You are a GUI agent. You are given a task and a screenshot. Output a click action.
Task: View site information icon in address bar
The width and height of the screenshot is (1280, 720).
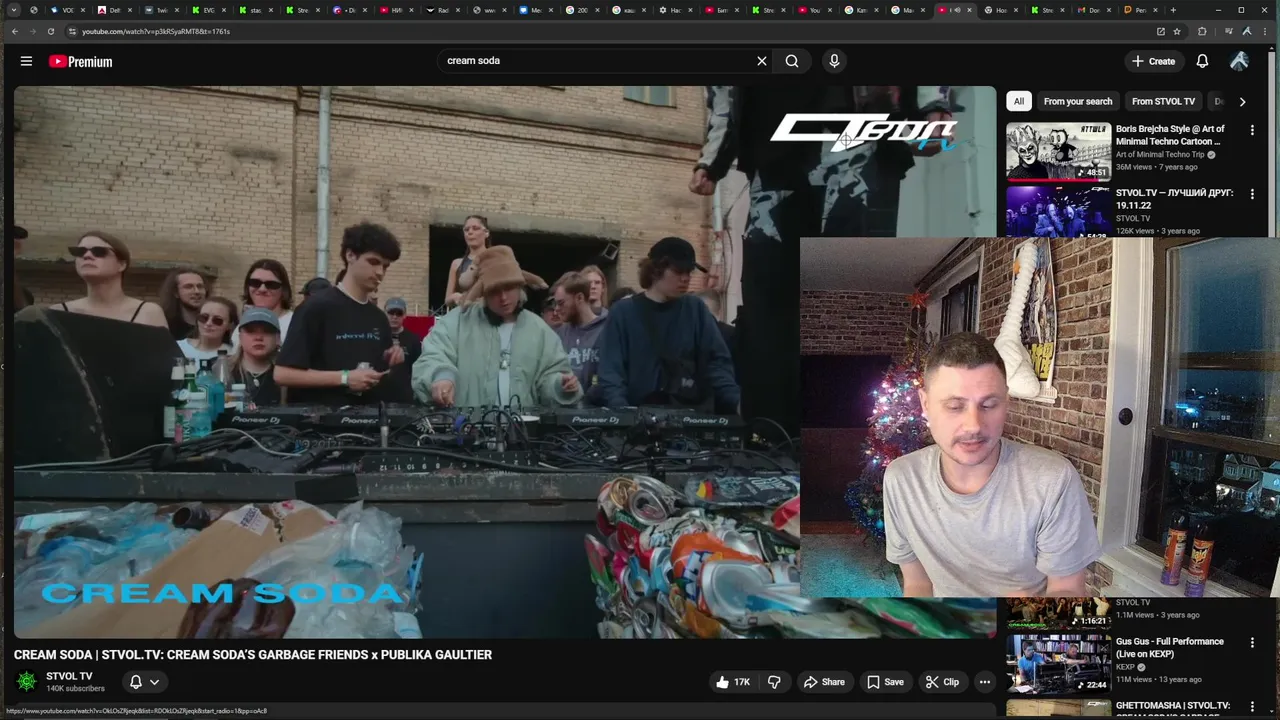pos(72,31)
